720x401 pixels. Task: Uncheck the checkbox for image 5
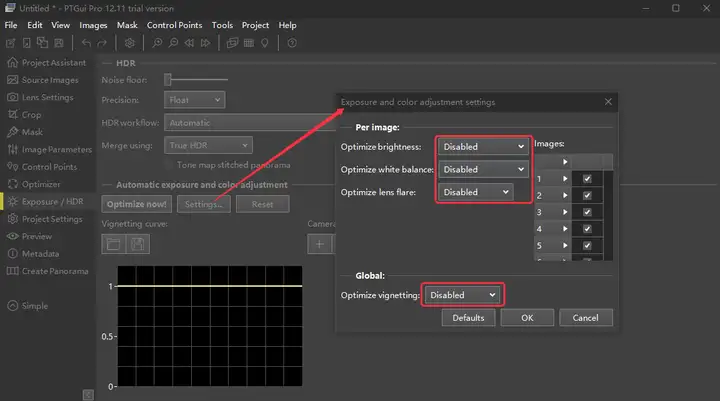pos(587,246)
